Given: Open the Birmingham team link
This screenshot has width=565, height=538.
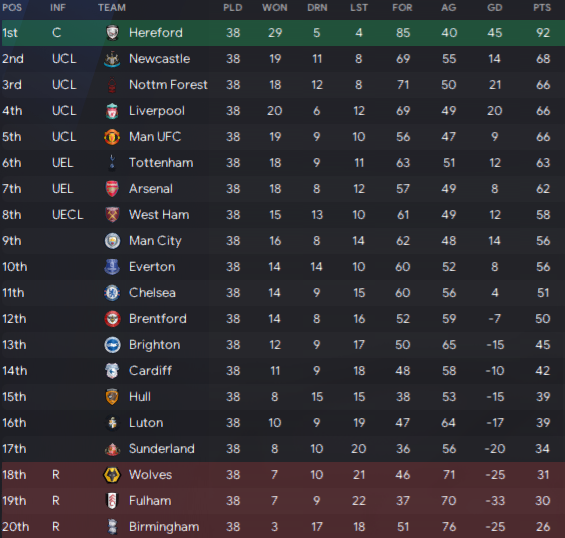Looking at the screenshot, I should (164, 527).
